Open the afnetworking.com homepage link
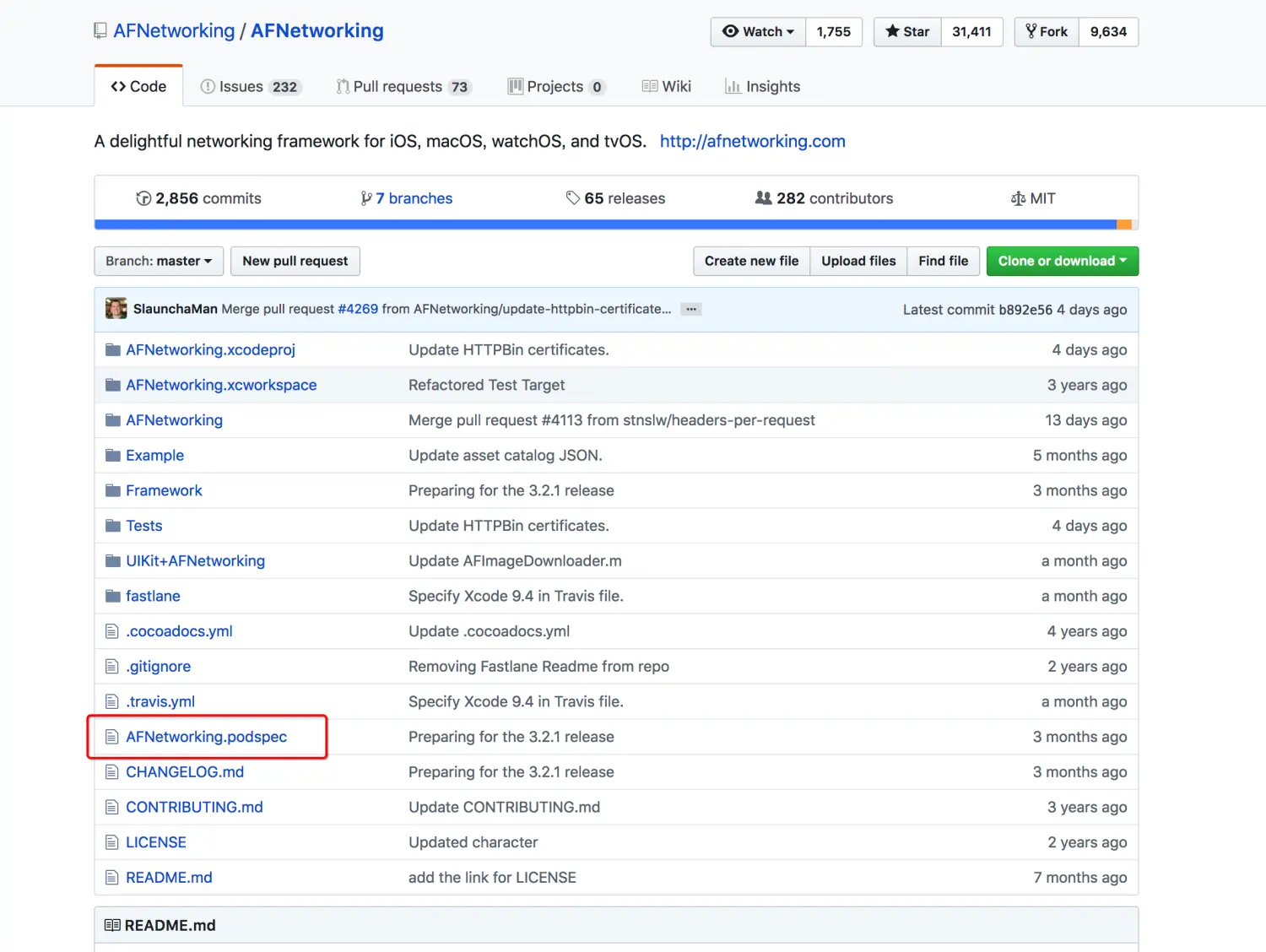The image size is (1266, 952). click(x=752, y=141)
